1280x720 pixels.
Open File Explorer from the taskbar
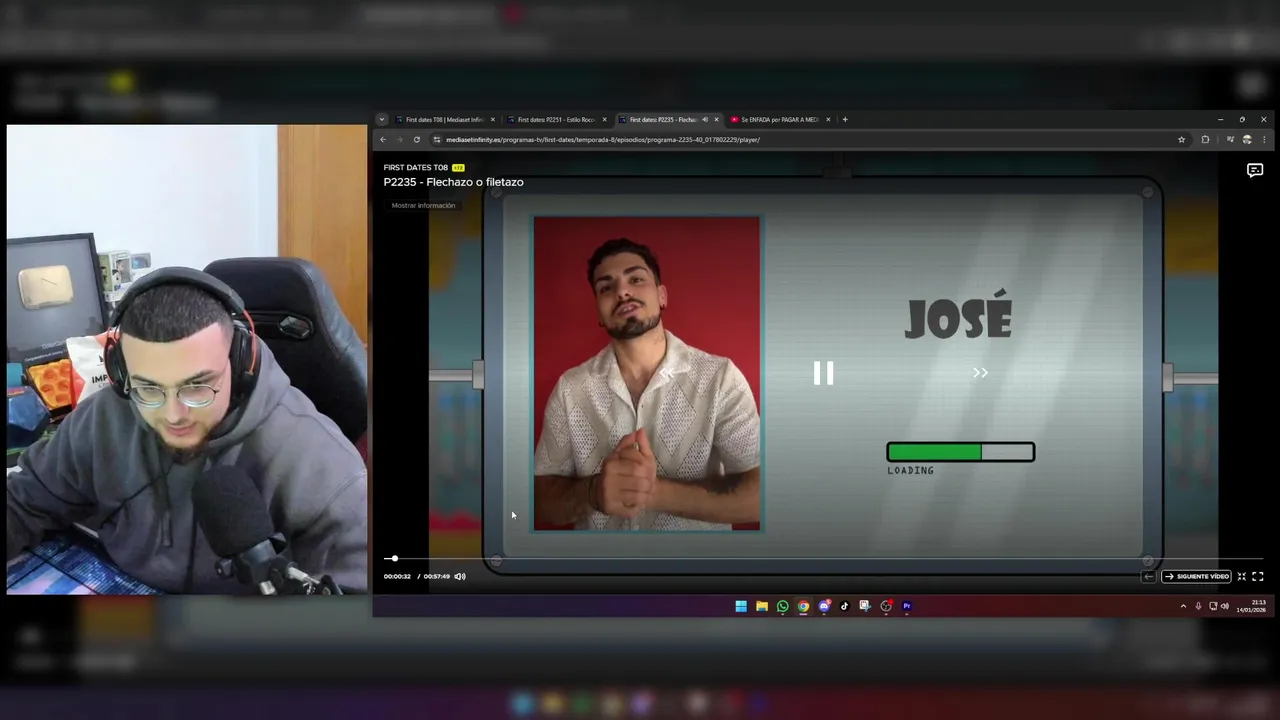(762, 605)
